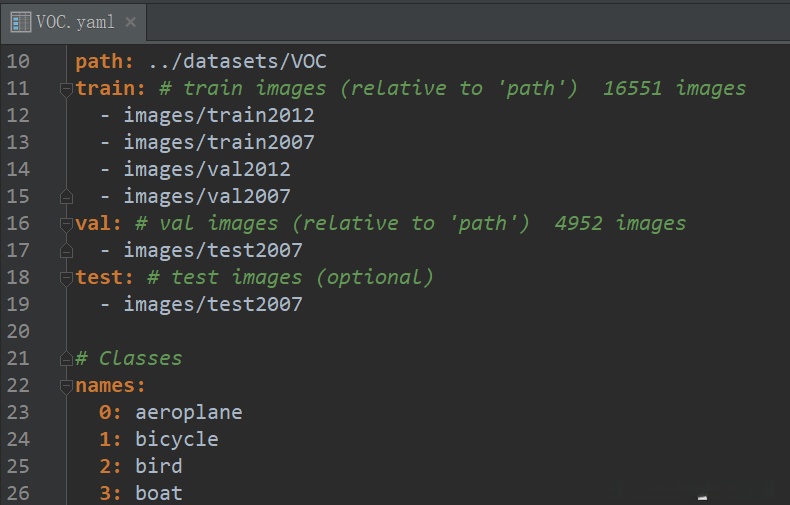Screen dimensions: 790x505
Task: Click the 'train:' key
Action: (110, 89)
